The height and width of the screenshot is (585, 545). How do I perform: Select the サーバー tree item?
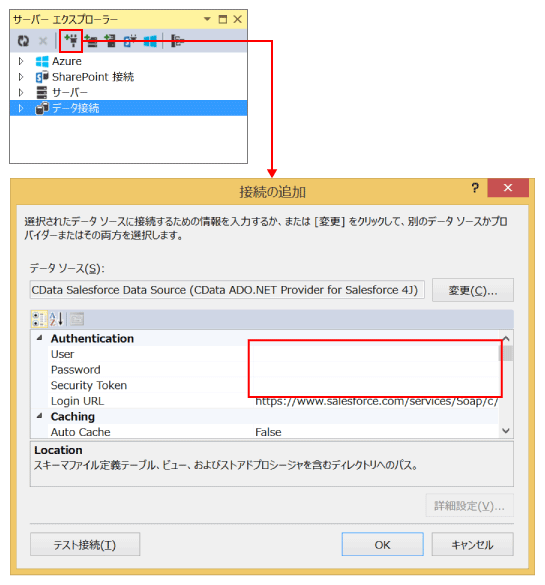70,92
